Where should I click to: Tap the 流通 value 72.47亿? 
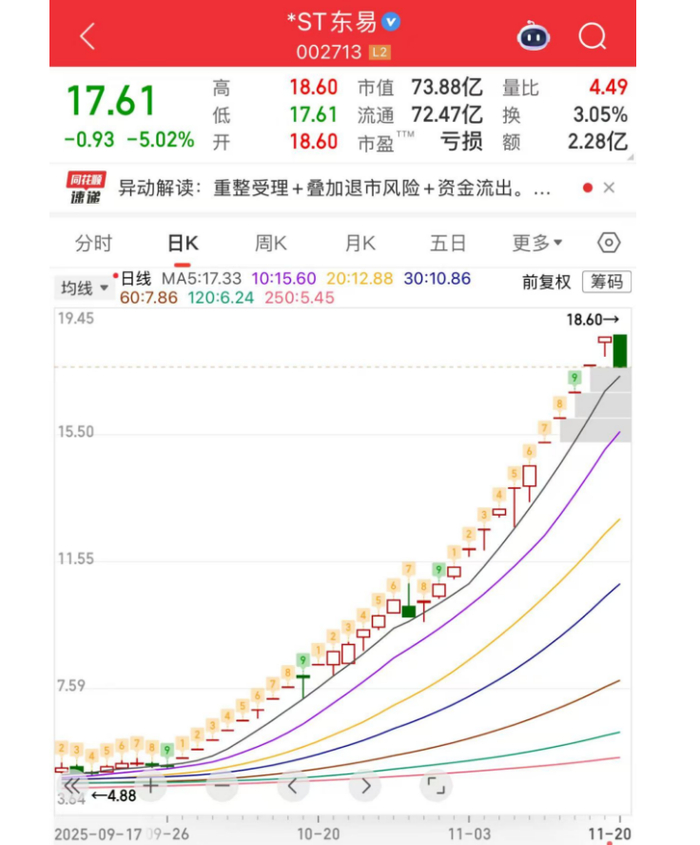[x=447, y=114]
